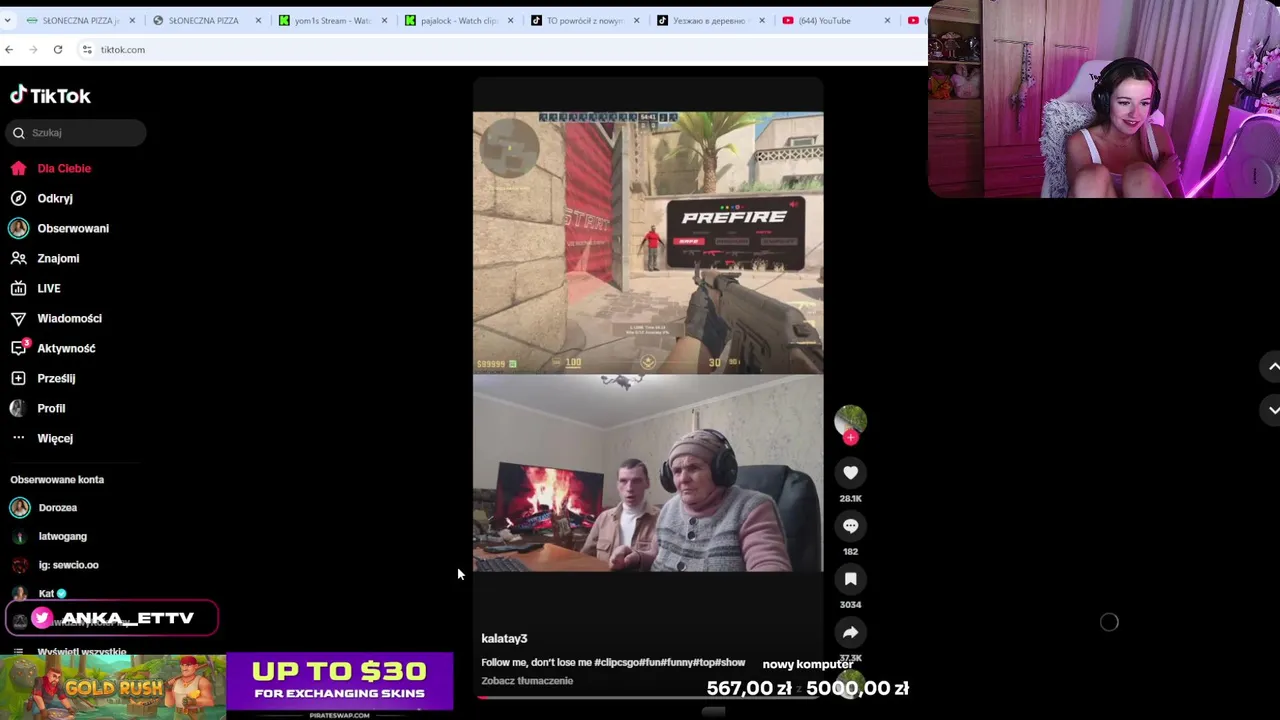Reload the tiktok.com page
The width and height of the screenshot is (1280, 720).
tap(58, 49)
